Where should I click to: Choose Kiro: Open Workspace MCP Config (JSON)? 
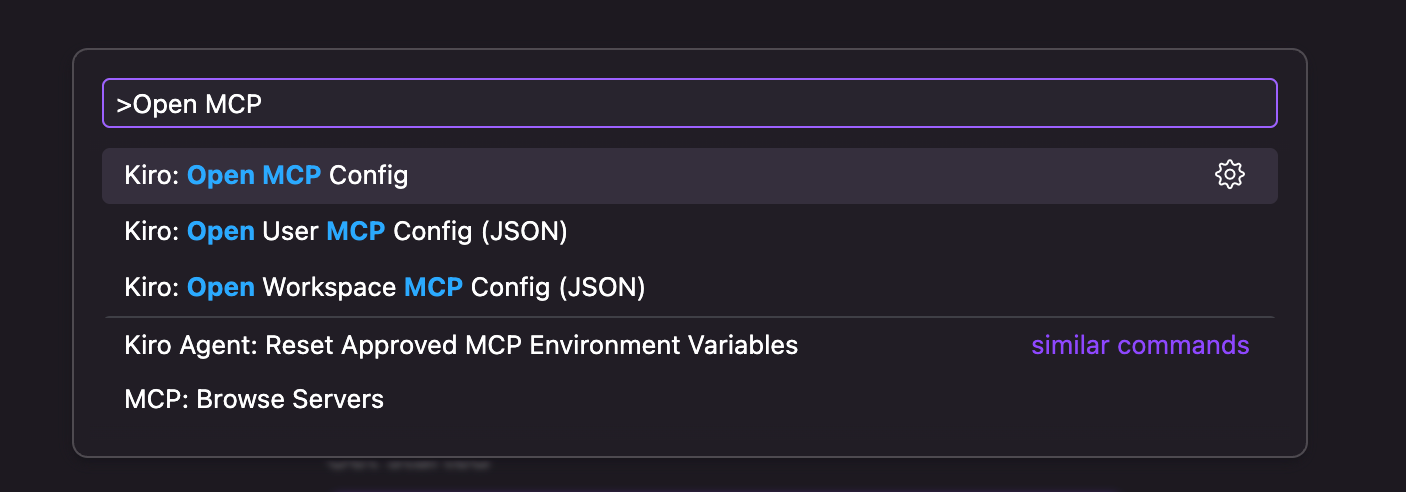point(385,288)
